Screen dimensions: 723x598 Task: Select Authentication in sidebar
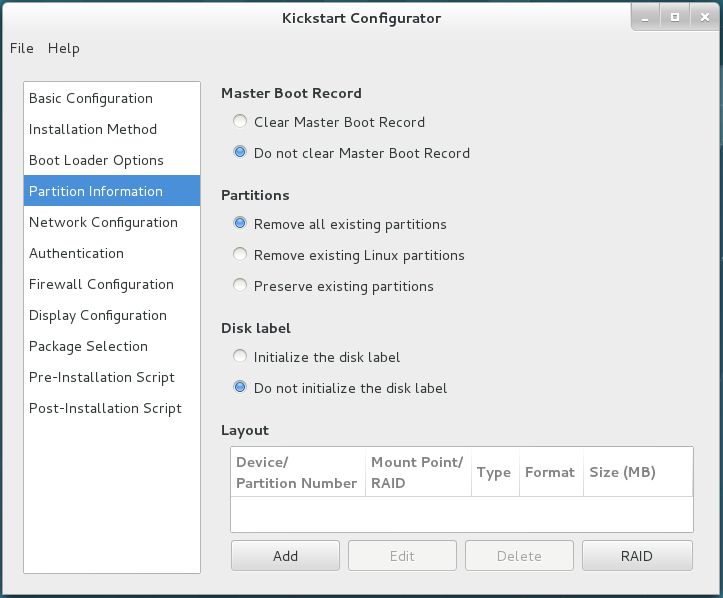(x=76, y=253)
